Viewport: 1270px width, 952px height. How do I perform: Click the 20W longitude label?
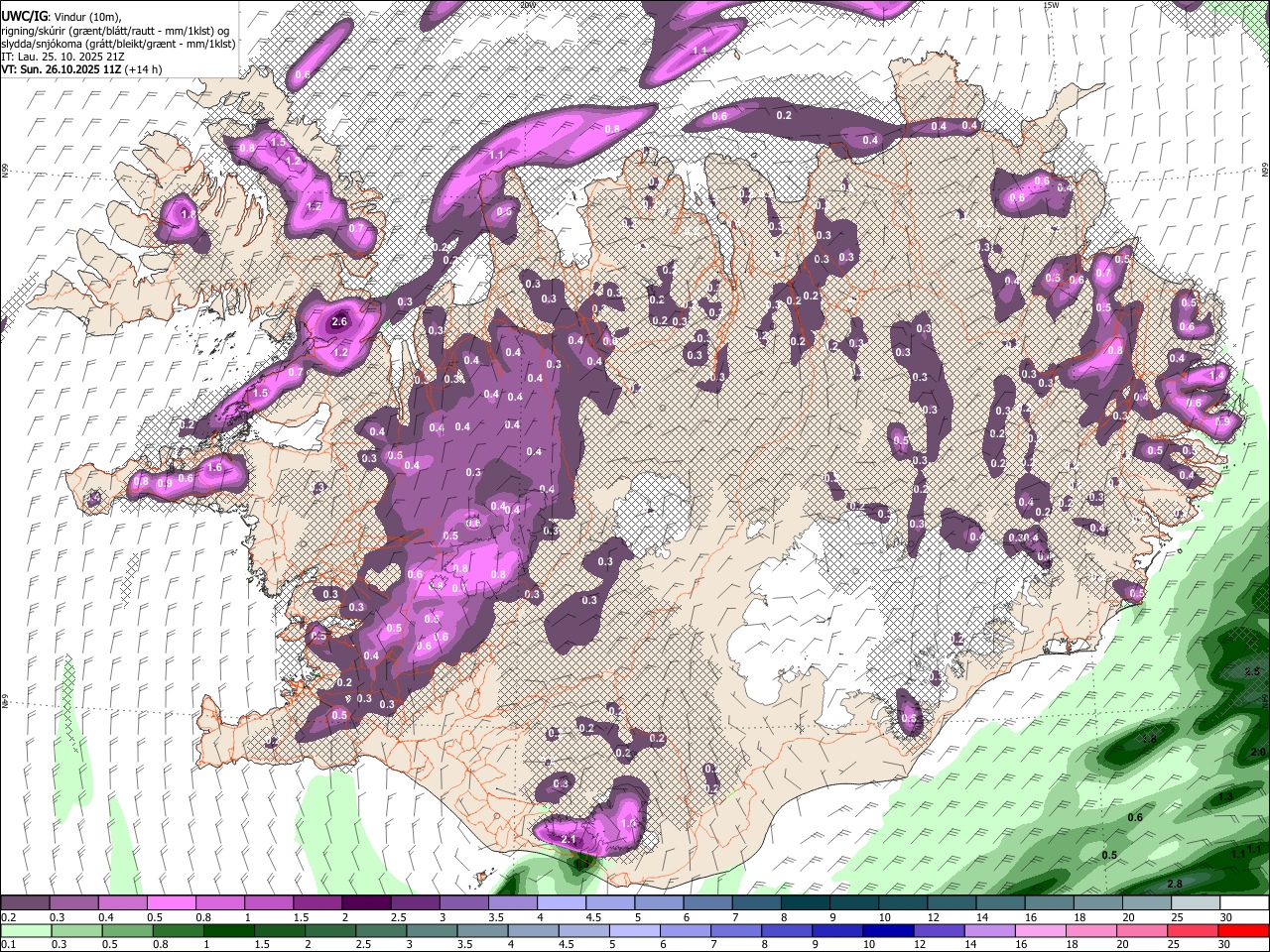pyautogui.click(x=528, y=5)
